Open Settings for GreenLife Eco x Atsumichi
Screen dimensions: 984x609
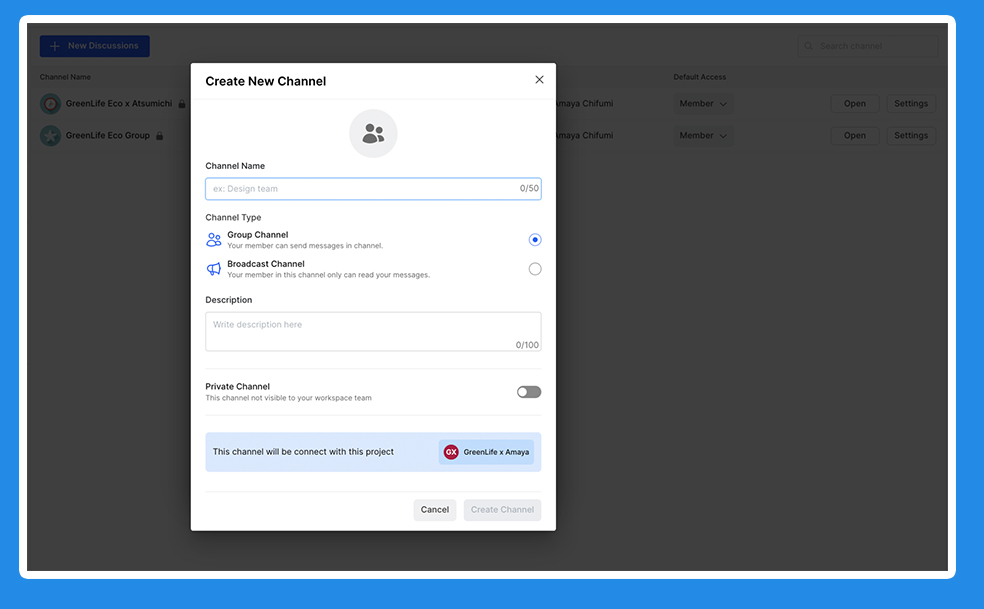(911, 104)
